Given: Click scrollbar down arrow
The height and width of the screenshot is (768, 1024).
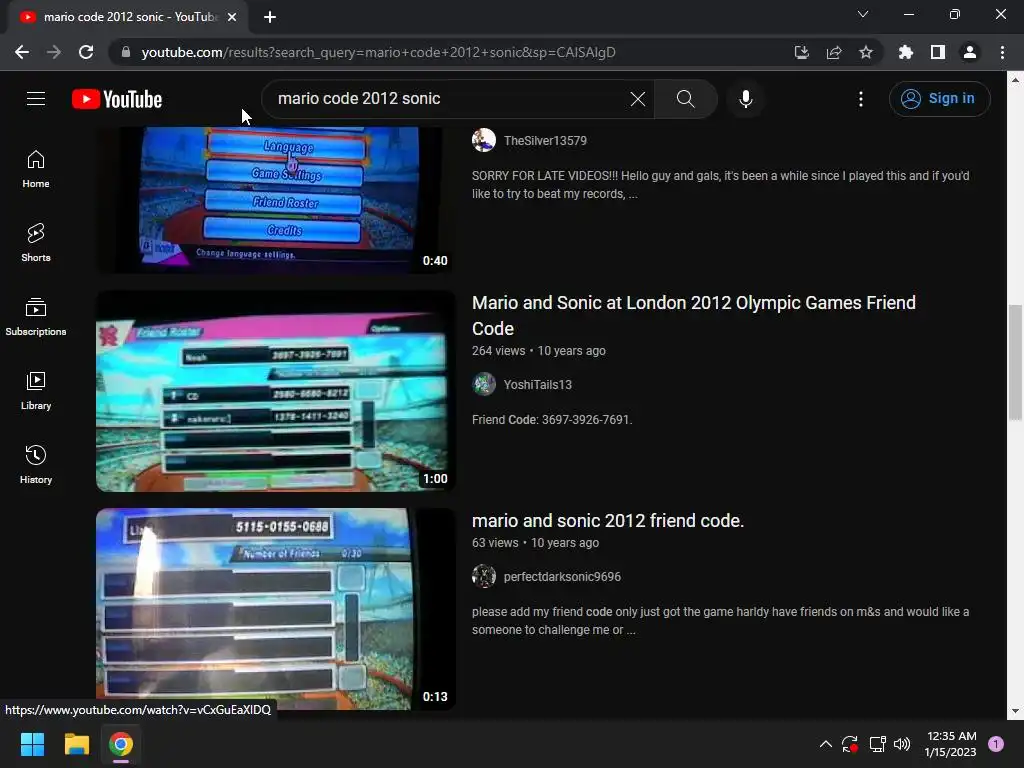Looking at the screenshot, I should click(1015, 711).
